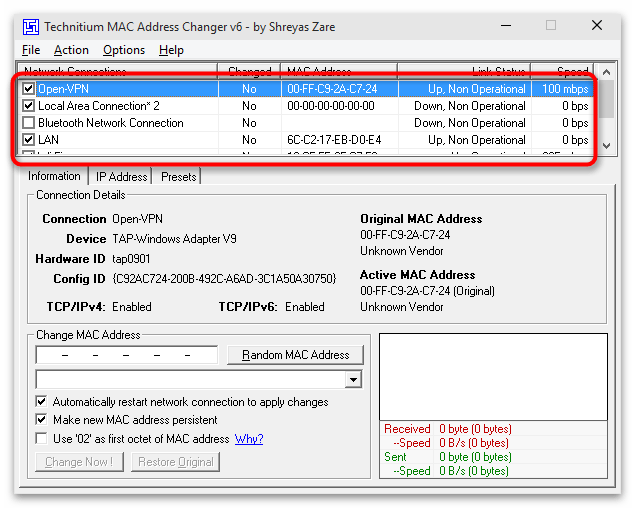The width and height of the screenshot is (635, 508).
Task: Open the Help menu
Action: pyautogui.click(x=171, y=50)
